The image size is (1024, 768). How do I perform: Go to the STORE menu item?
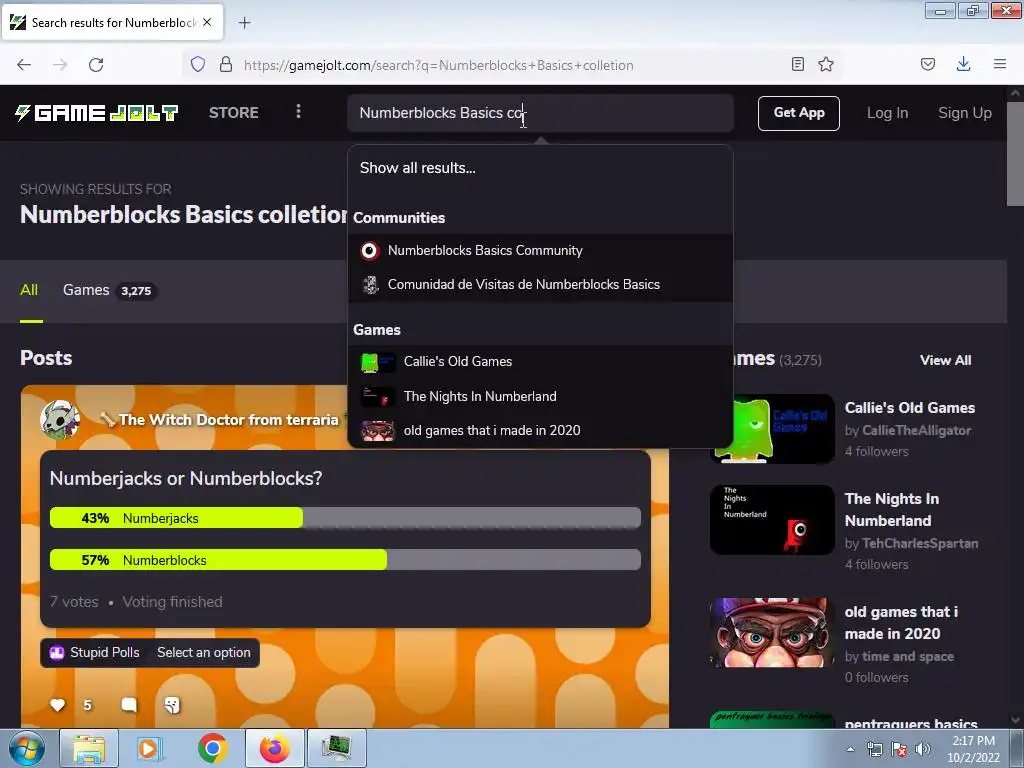click(x=234, y=112)
